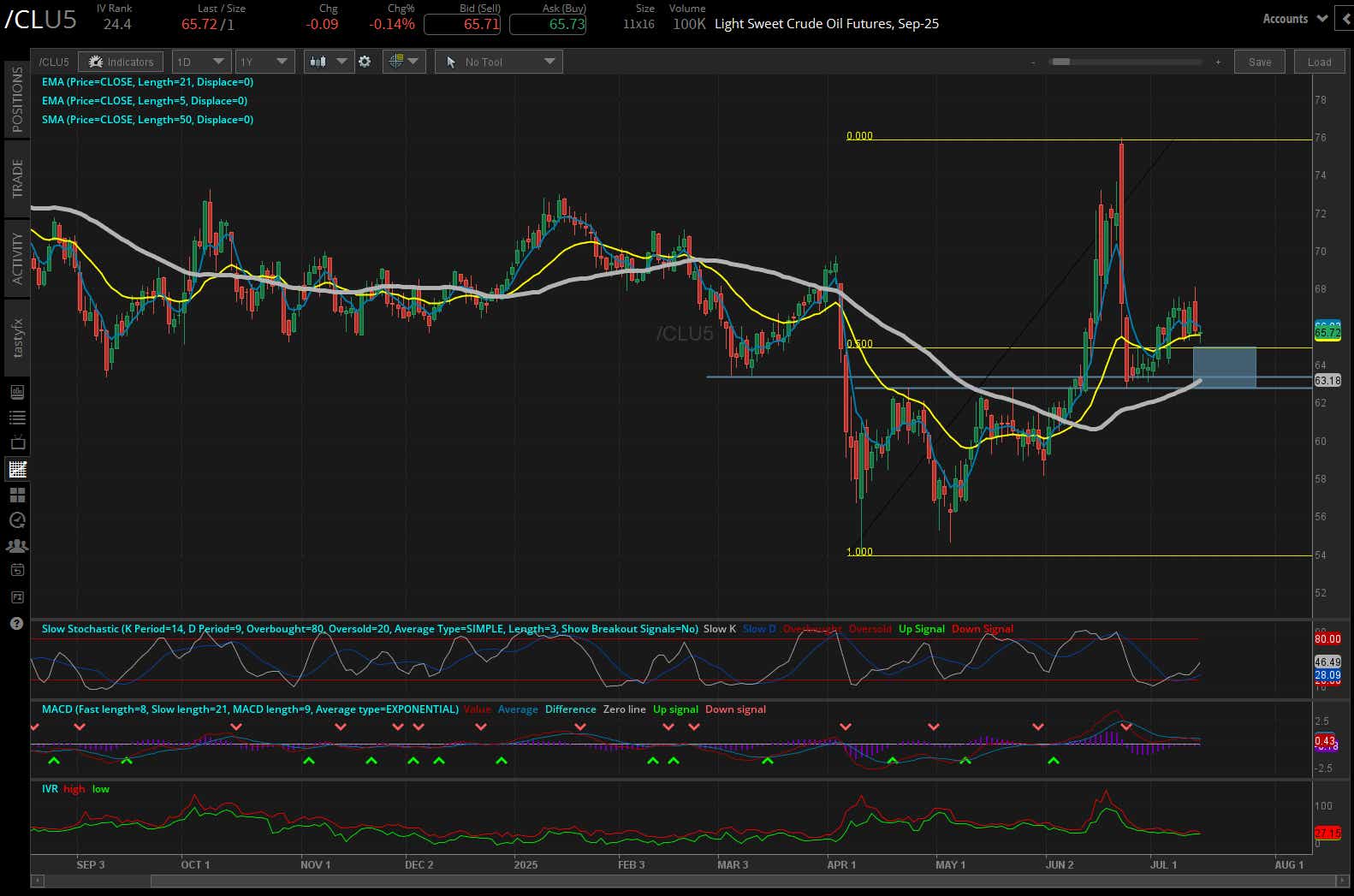This screenshot has height=896, width=1354.
Task: Switch to the TRADE tab
Action: (x=16, y=178)
